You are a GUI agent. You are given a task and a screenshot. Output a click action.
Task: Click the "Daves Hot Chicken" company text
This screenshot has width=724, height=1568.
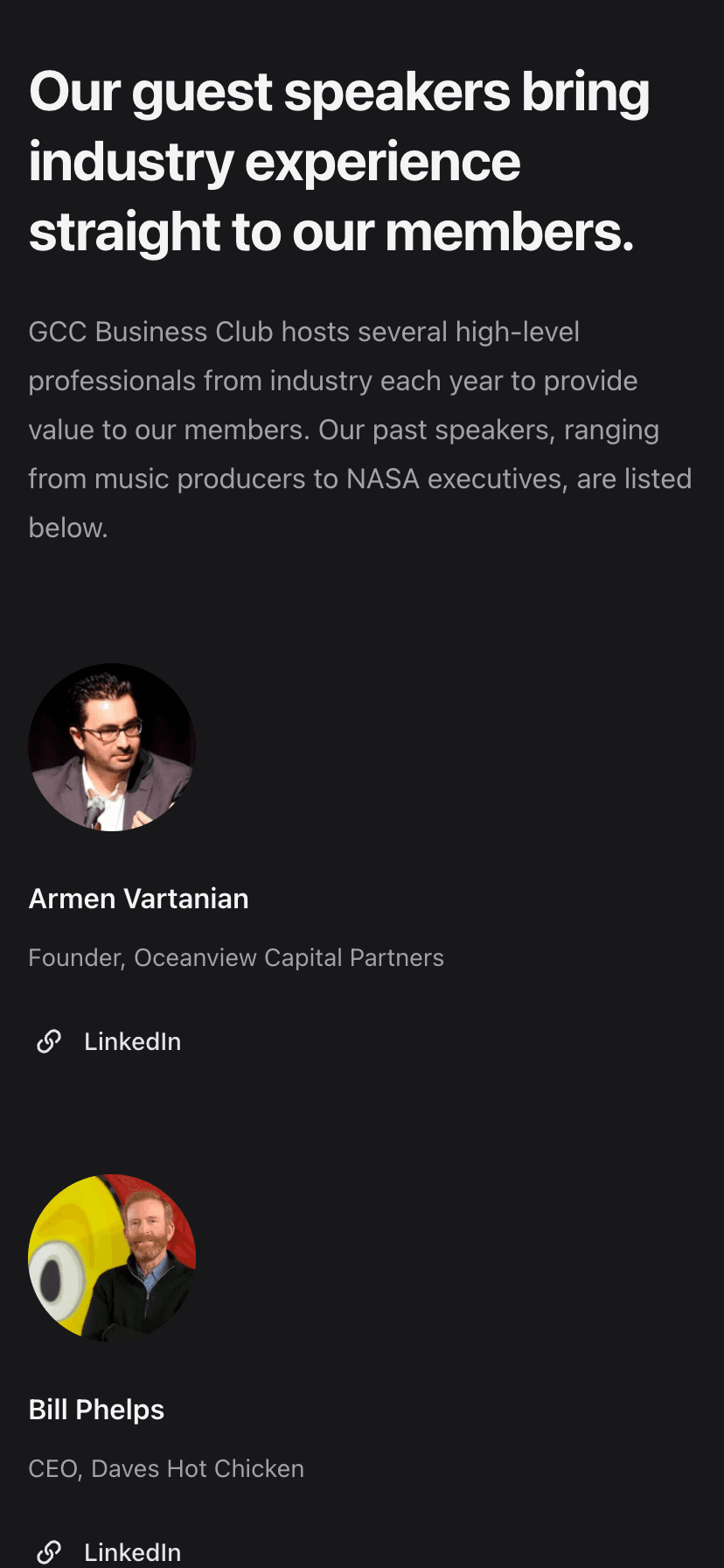(x=198, y=1469)
